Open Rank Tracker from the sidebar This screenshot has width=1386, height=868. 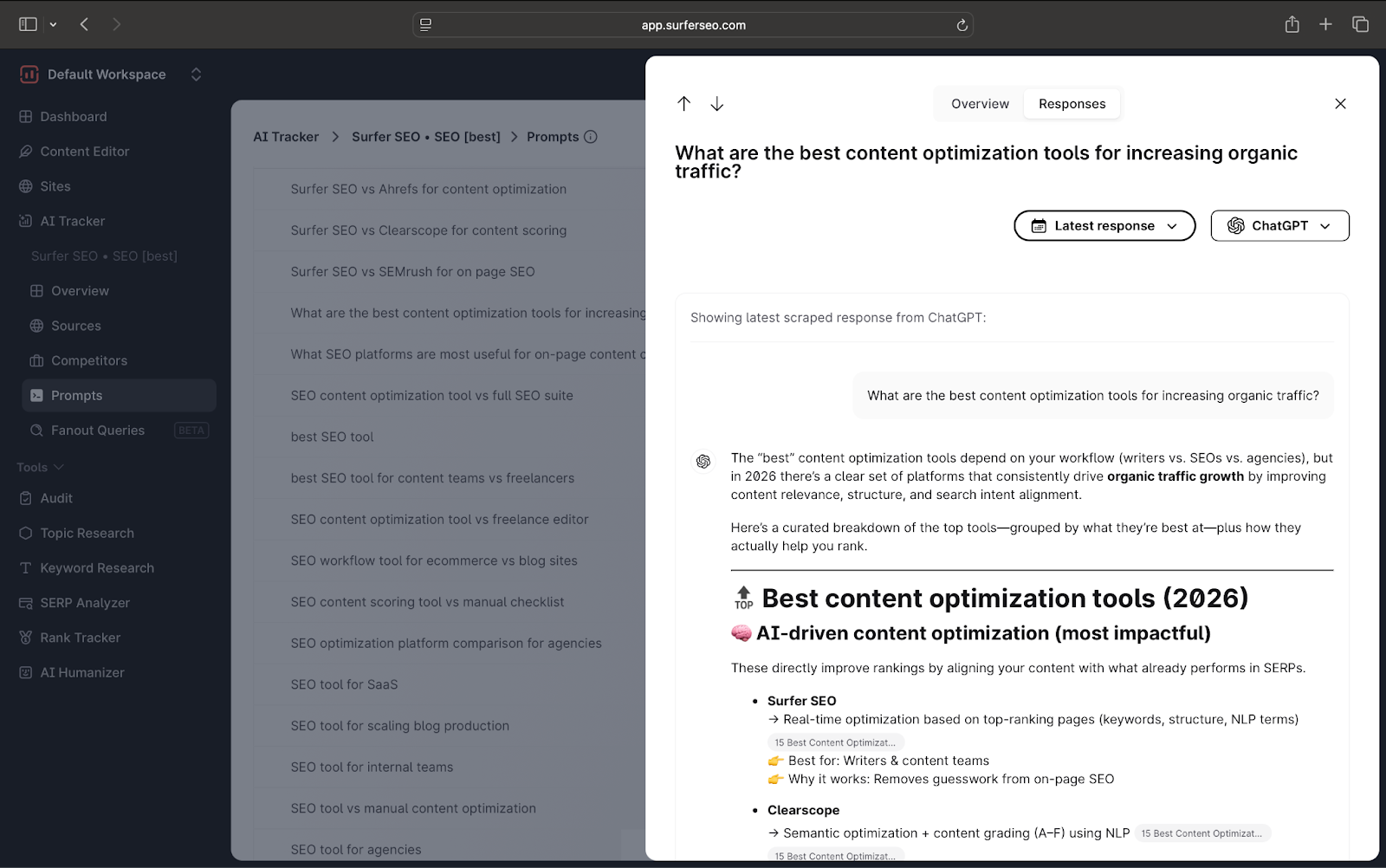80,638
